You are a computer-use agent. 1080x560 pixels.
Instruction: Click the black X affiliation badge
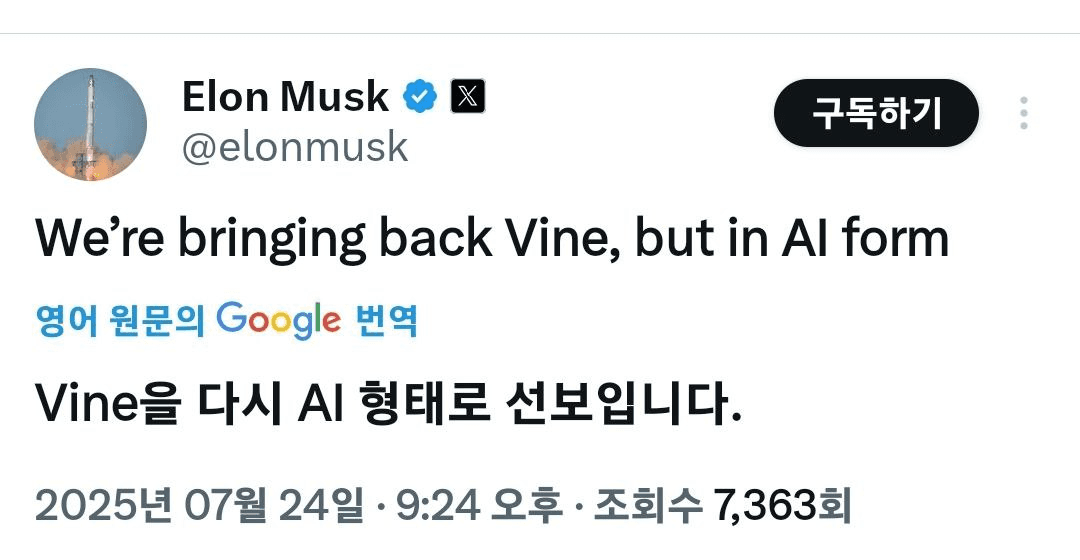[x=468, y=96]
